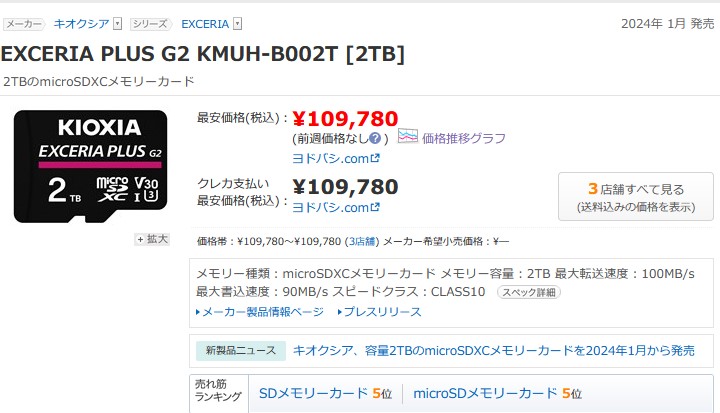Click the price history graph icon
This screenshot has width=720, height=413.
pos(407,136)
